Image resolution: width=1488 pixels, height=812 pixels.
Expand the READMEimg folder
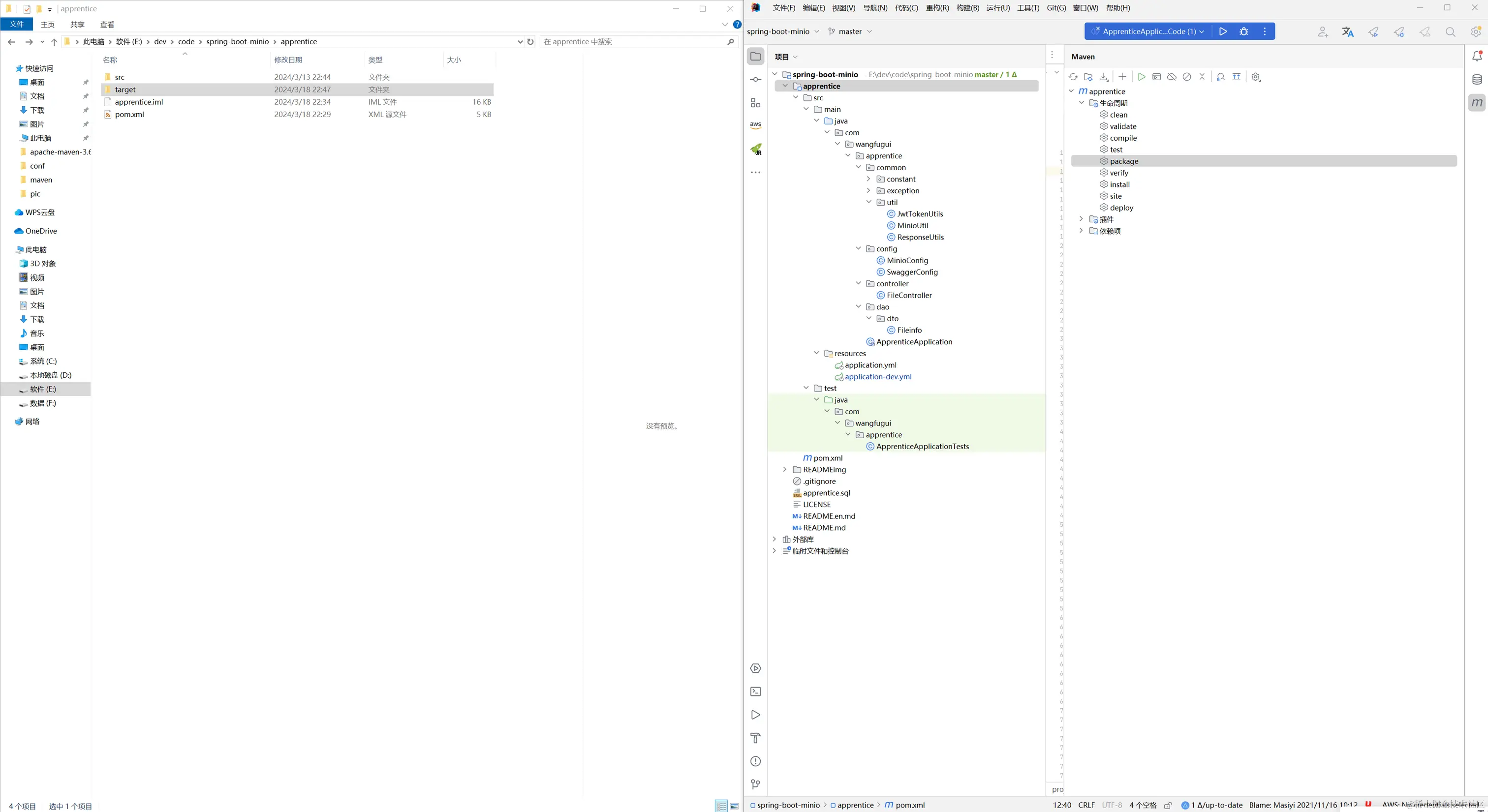[x=784, y=470]
